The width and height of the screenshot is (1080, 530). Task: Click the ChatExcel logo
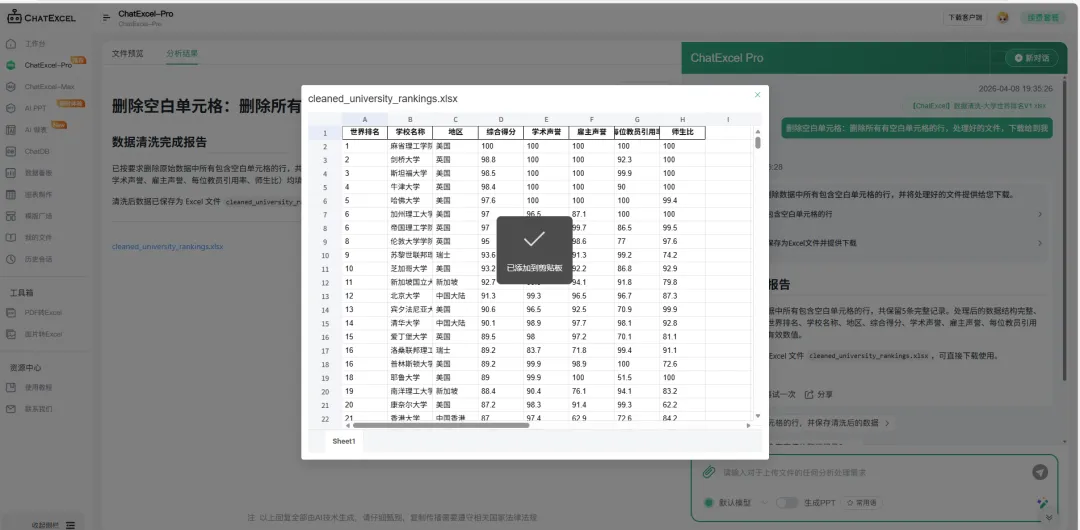[42, 17]
